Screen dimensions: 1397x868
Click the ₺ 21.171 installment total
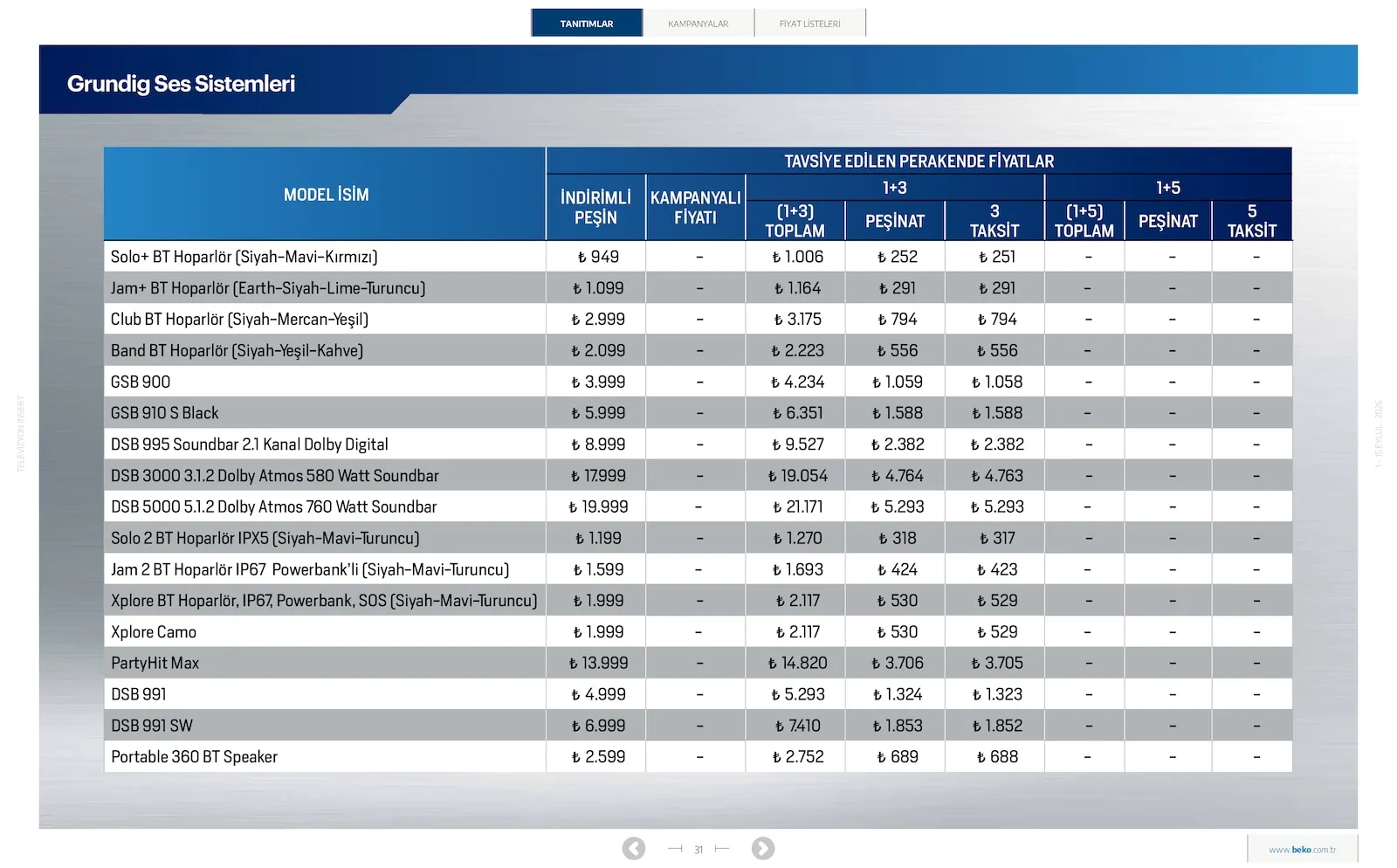pos(797,506)
